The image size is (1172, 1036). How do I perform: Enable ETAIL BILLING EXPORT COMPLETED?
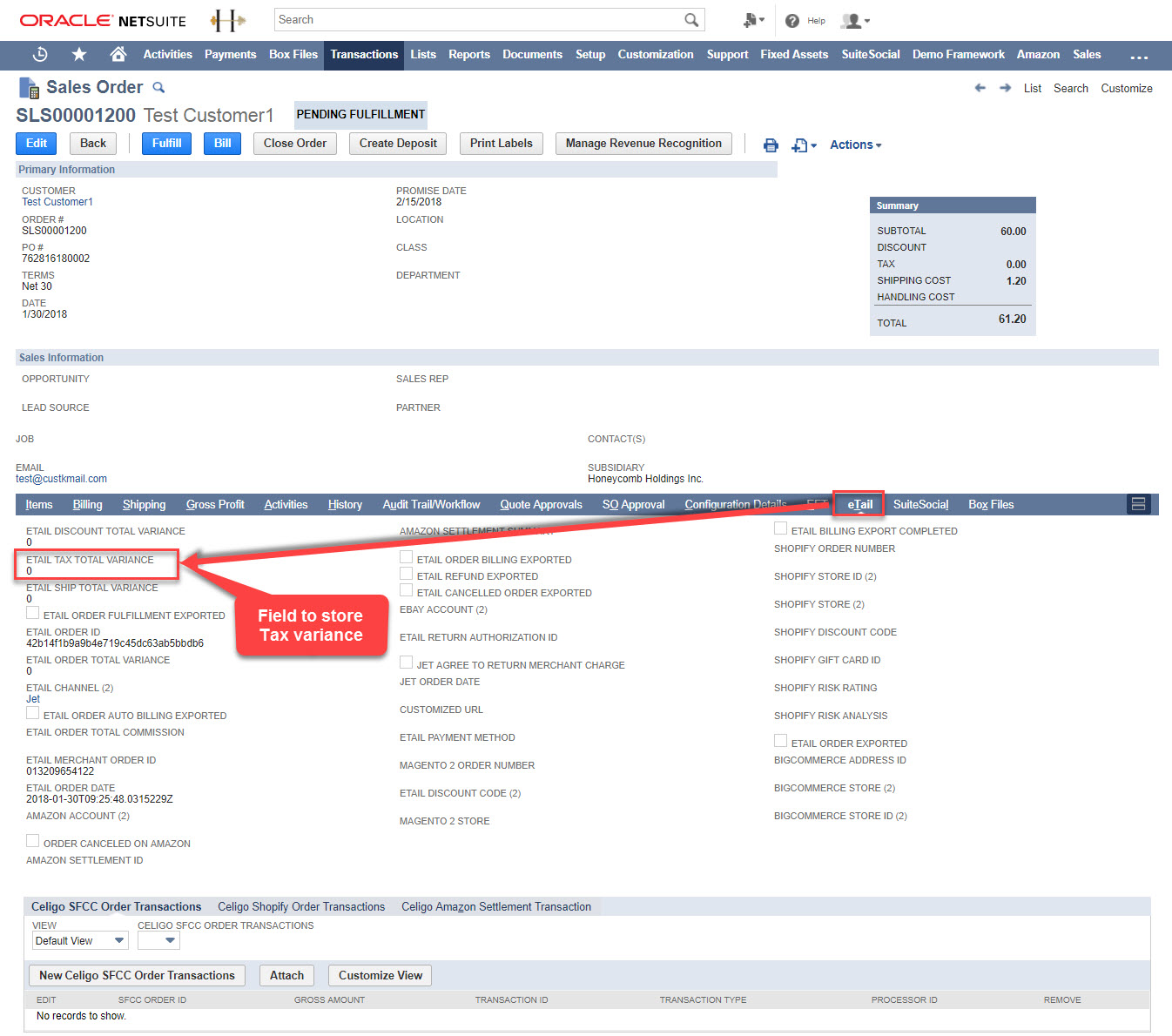779,527
